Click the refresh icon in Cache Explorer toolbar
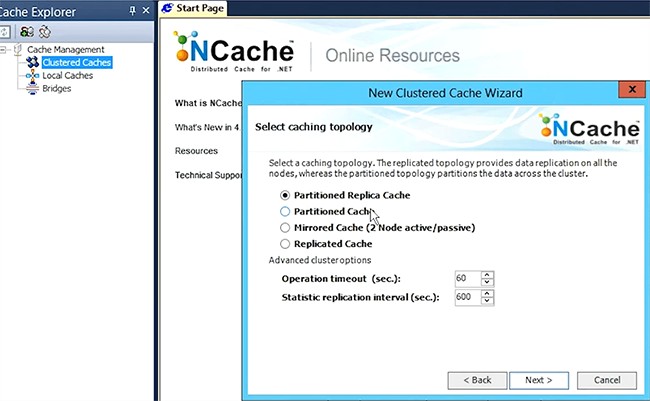This screenshot has height=401, width=650. 5,32
